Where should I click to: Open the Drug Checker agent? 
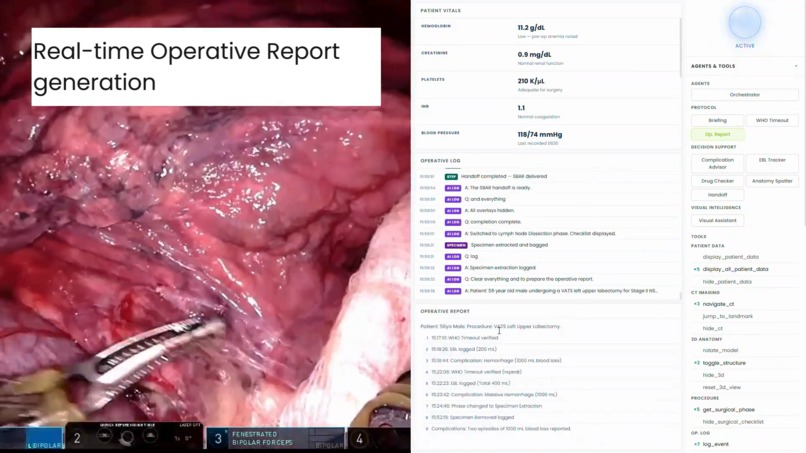(717, 181)
